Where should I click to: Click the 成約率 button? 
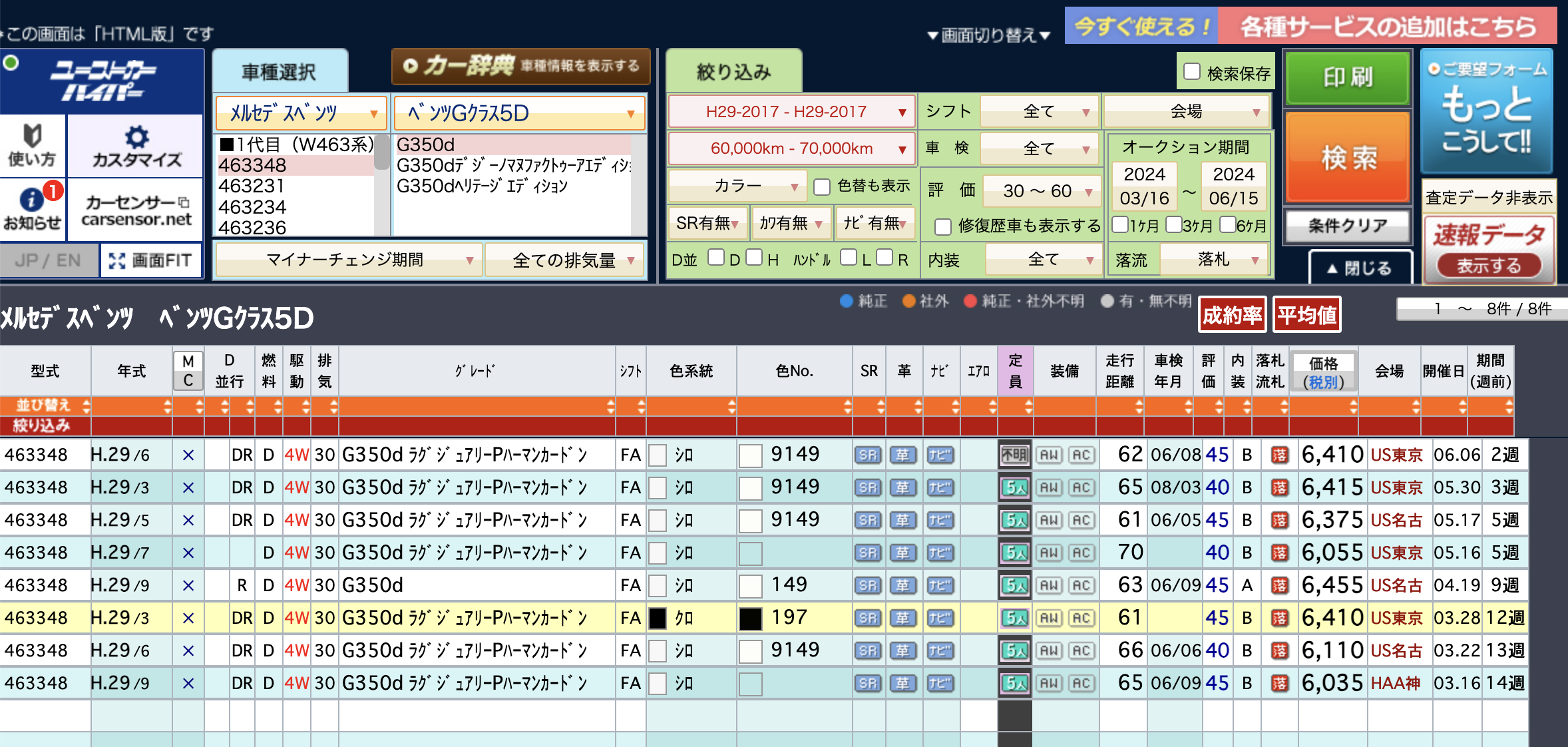point(1233,315)
